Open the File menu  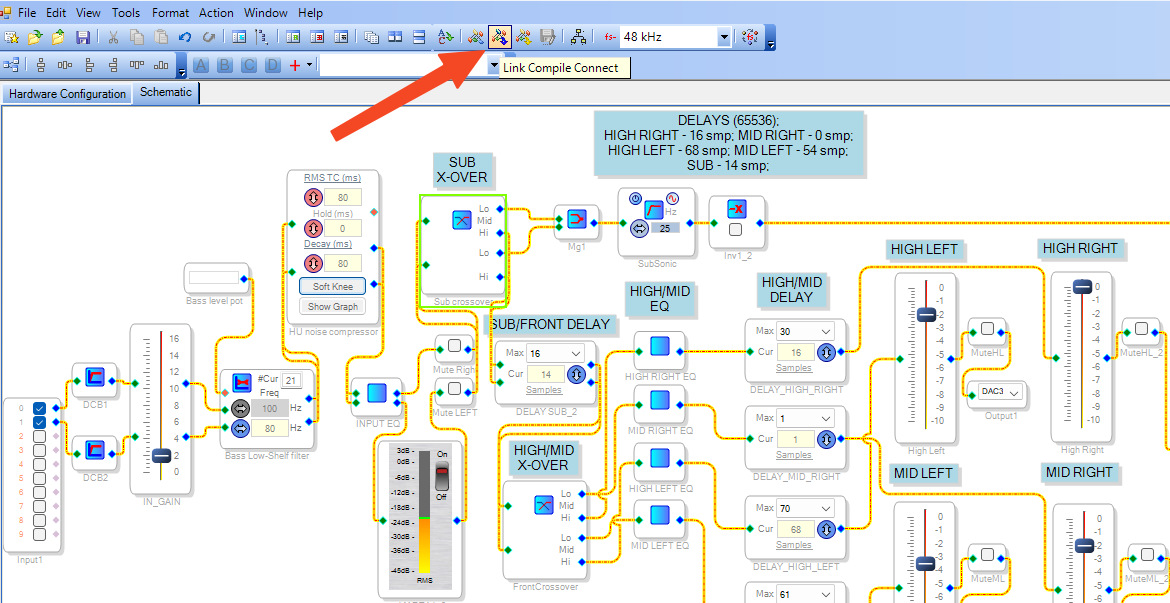tap(27, 13)
